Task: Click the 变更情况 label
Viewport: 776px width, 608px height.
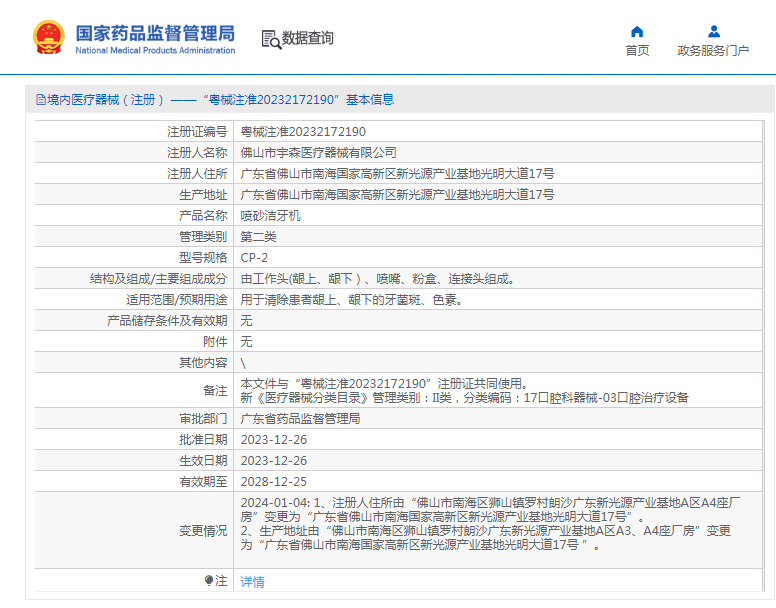Action: [x=203, y=531]
